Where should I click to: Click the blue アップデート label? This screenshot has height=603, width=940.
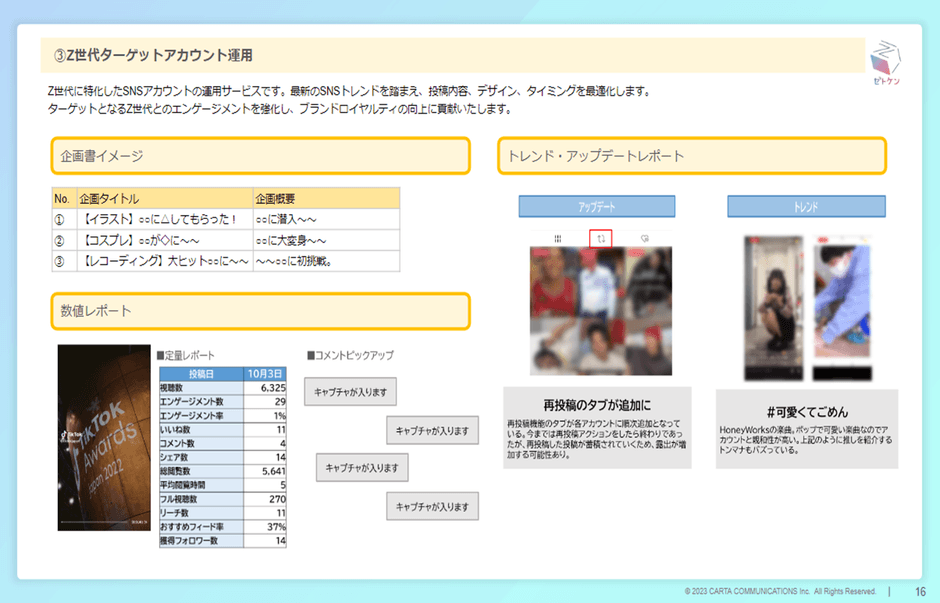click(597, 206)
